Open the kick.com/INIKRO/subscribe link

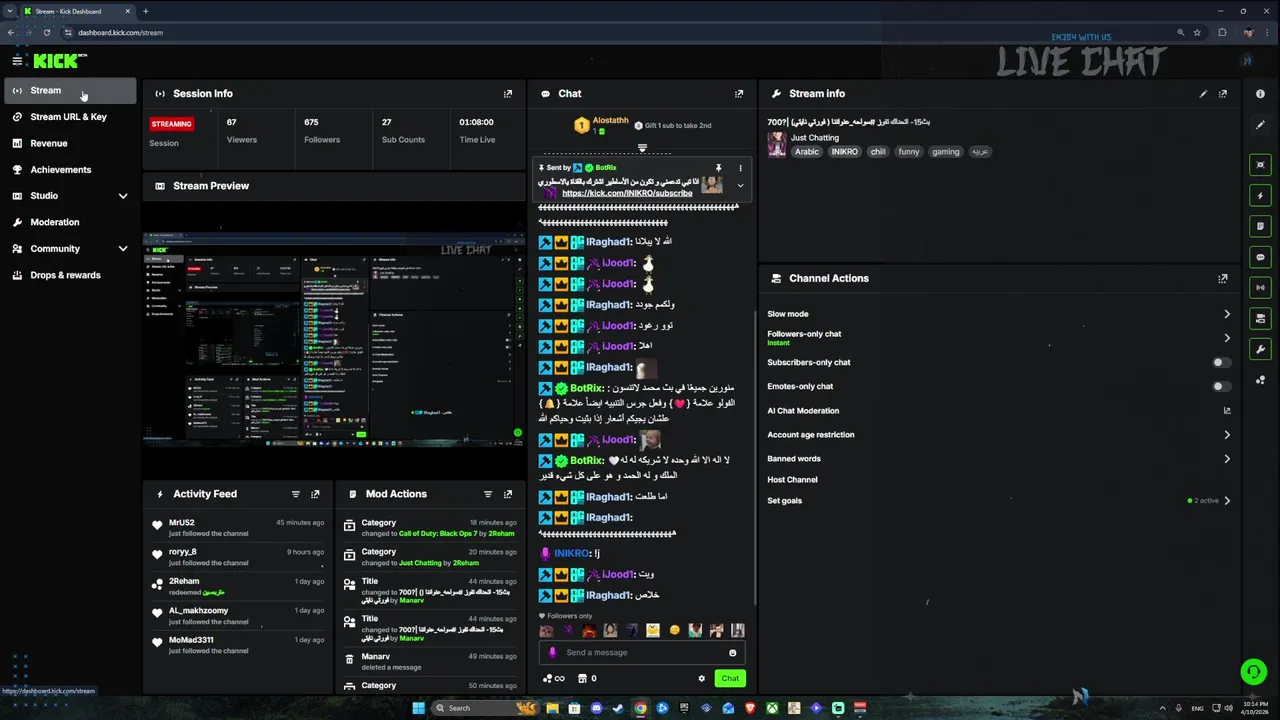[627, 193]
